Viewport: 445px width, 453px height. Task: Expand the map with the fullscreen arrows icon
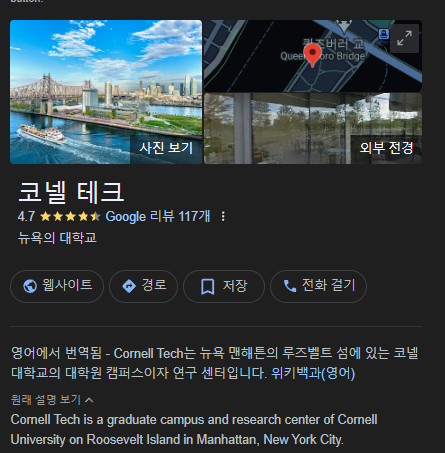click(x=404, y=38)
